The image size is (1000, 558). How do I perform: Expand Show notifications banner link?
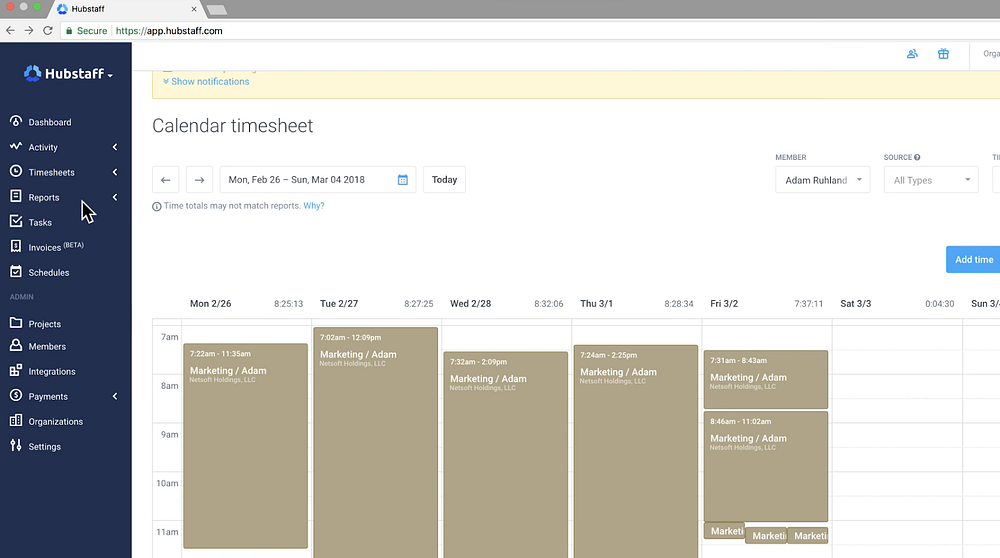tap(206, 82)
